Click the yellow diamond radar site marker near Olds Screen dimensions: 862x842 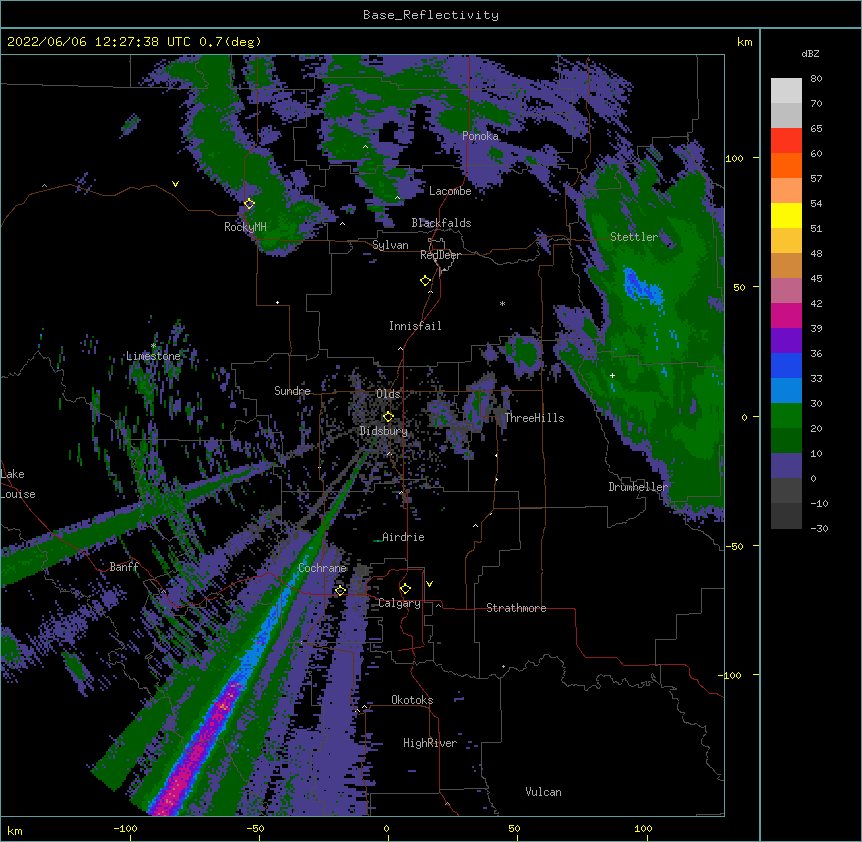click(x=388, y=417)
